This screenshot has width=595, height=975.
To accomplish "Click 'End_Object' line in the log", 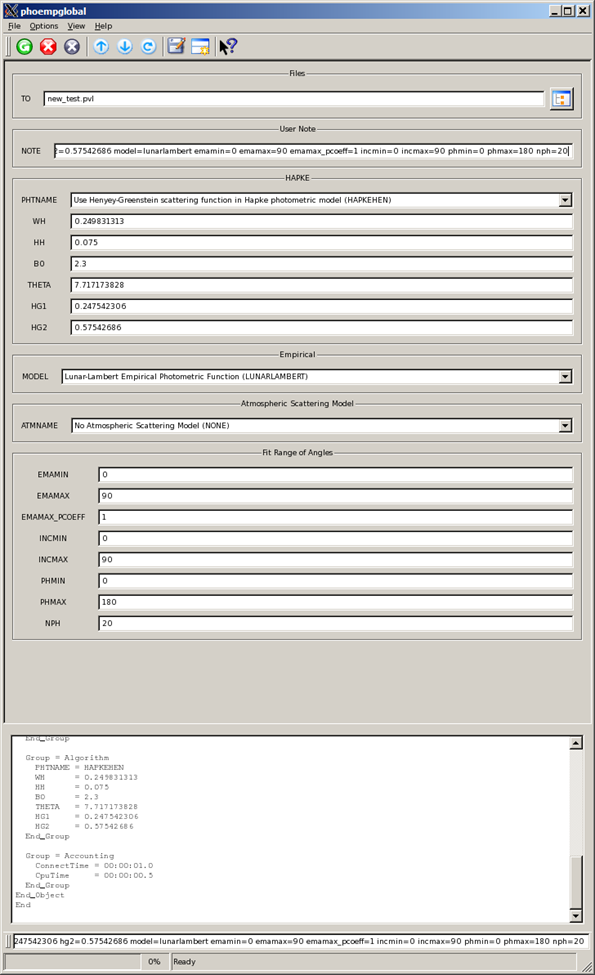I will [40, 895].
